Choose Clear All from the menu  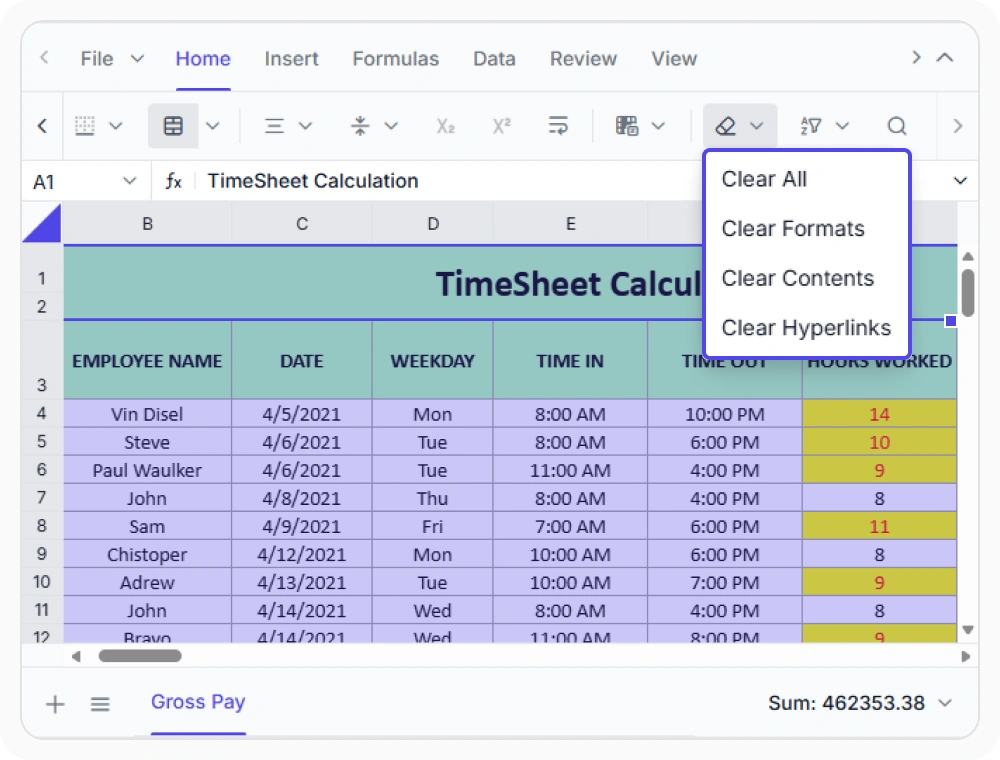(807, 179)
